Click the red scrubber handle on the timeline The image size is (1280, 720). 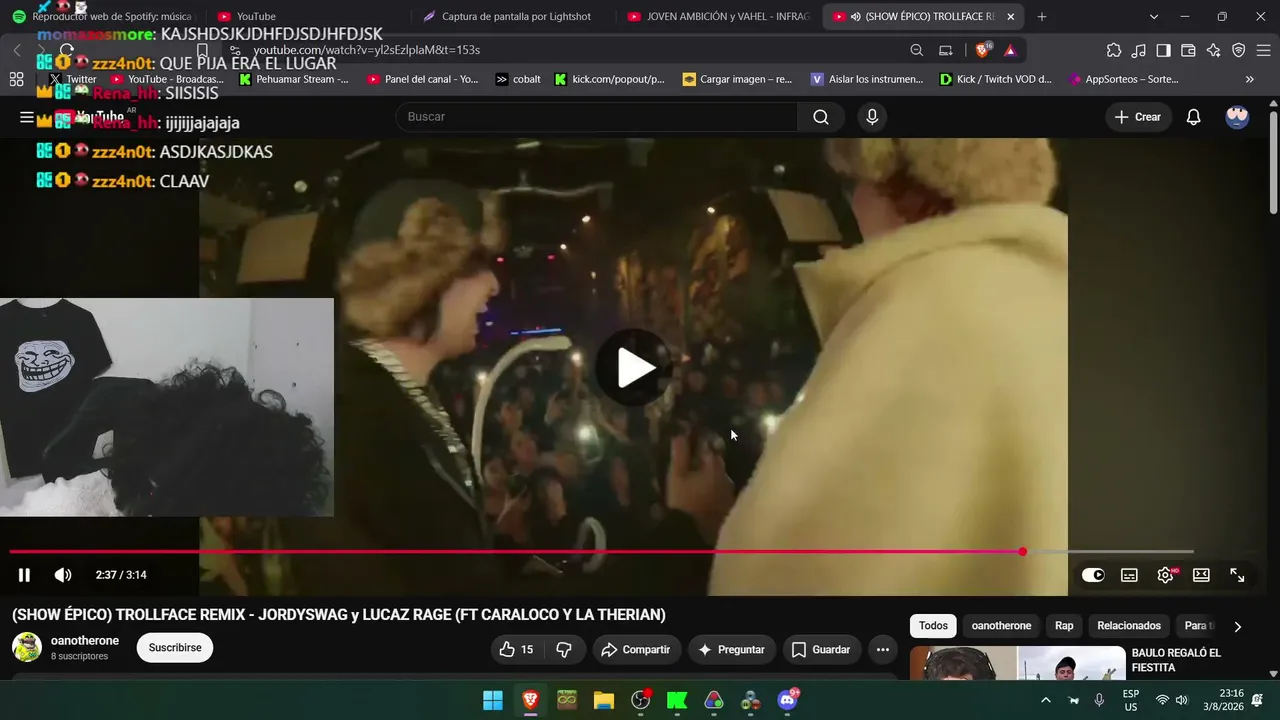pos(1022,552)
